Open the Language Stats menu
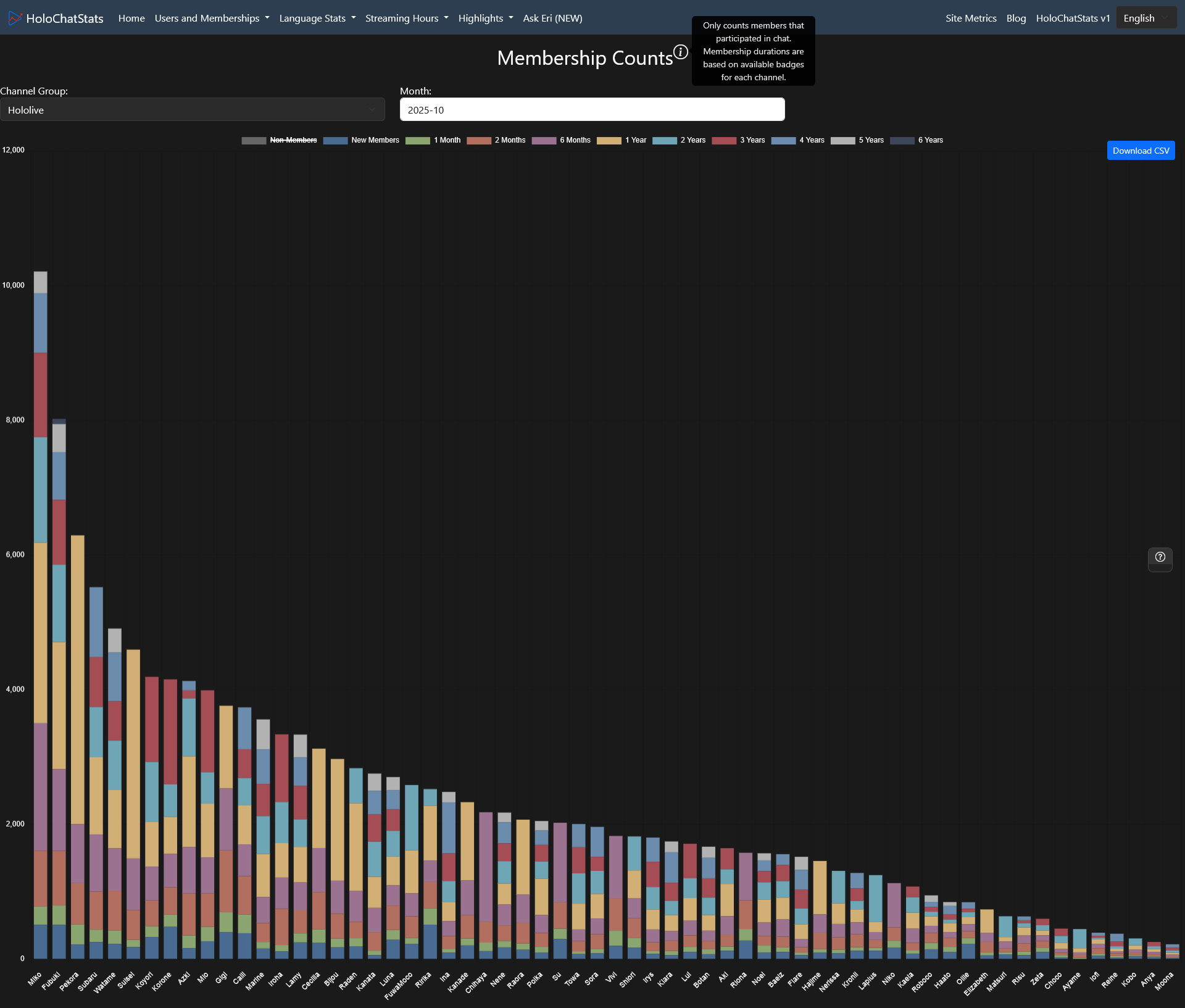Screen dimensions: 1185x1008 coord(317,18)
